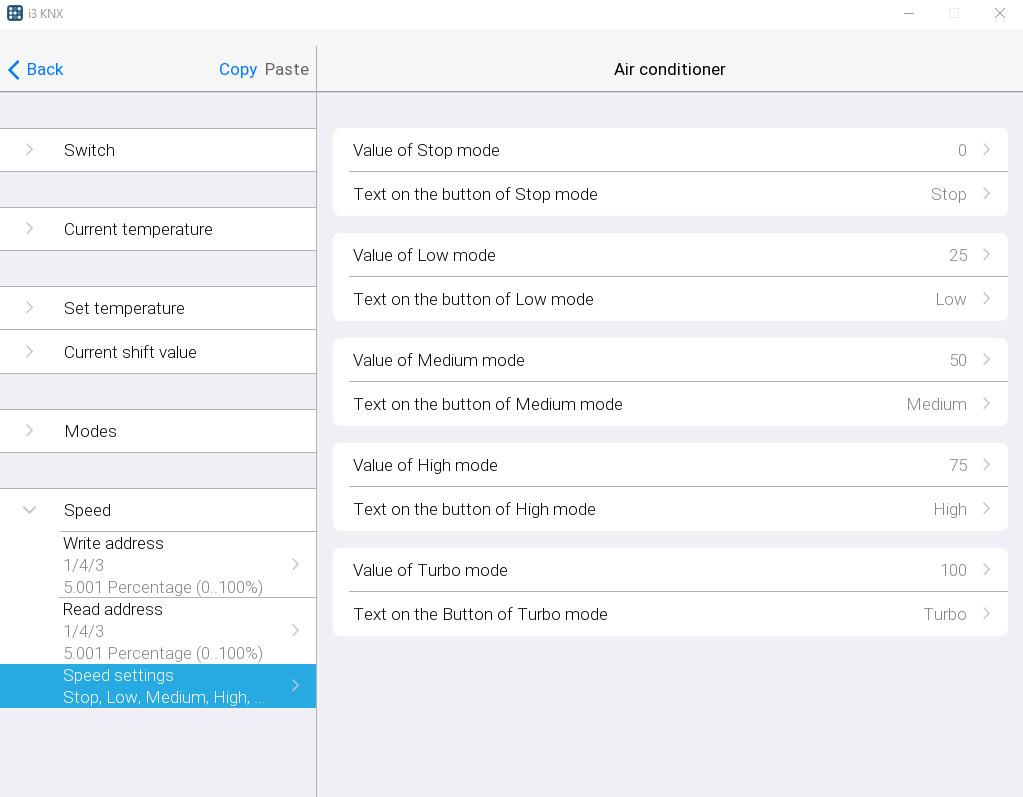Edit the Value of High mode 75
Screen dimensions: 1023x797
click(957, 465)
